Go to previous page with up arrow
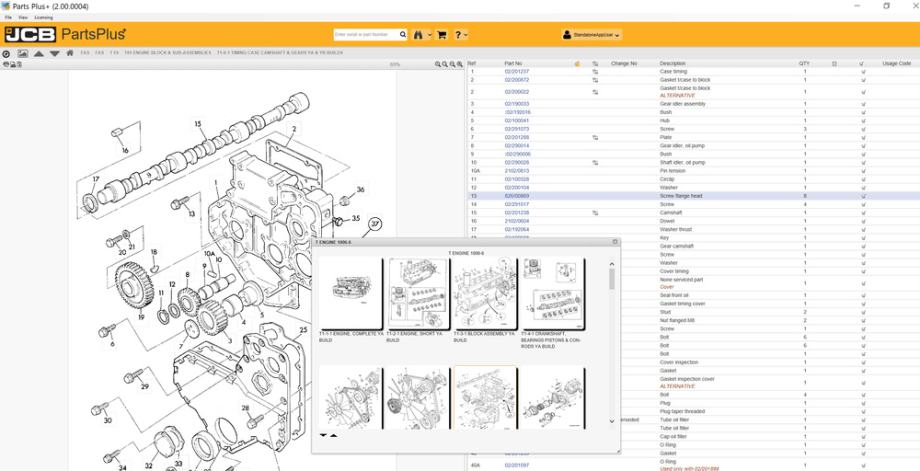 (x=40, y=52)
